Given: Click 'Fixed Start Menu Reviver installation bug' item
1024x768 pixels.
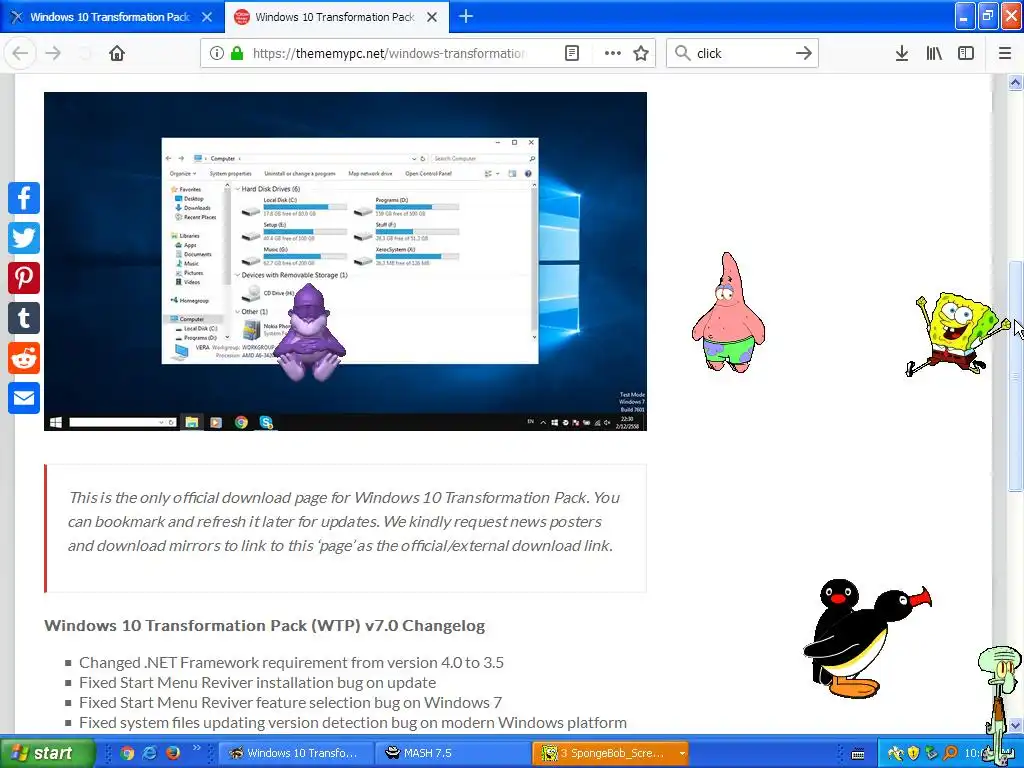Looking at the screenshot, I should pos(257,682).
